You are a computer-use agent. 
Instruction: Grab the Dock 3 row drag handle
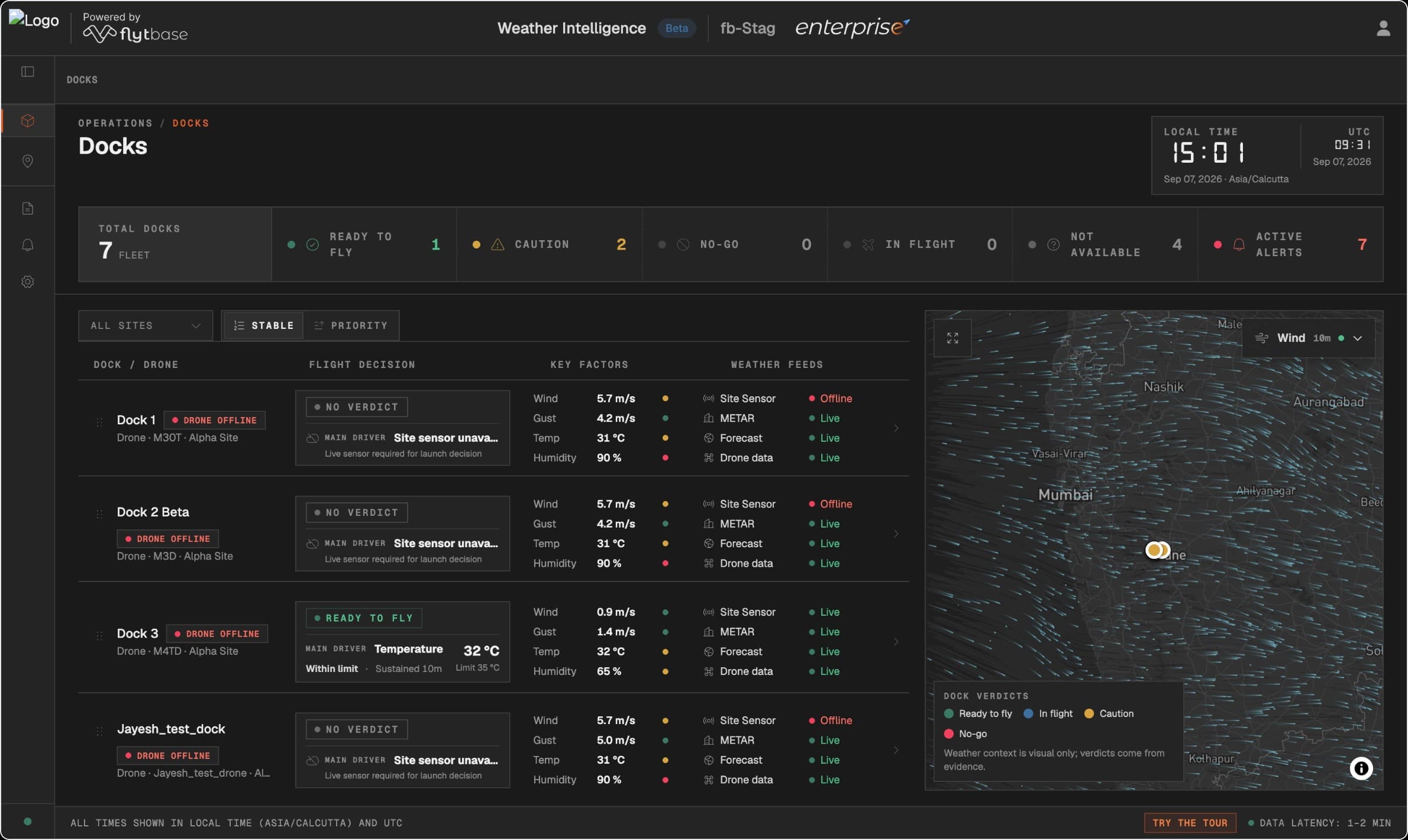(99, 636)
